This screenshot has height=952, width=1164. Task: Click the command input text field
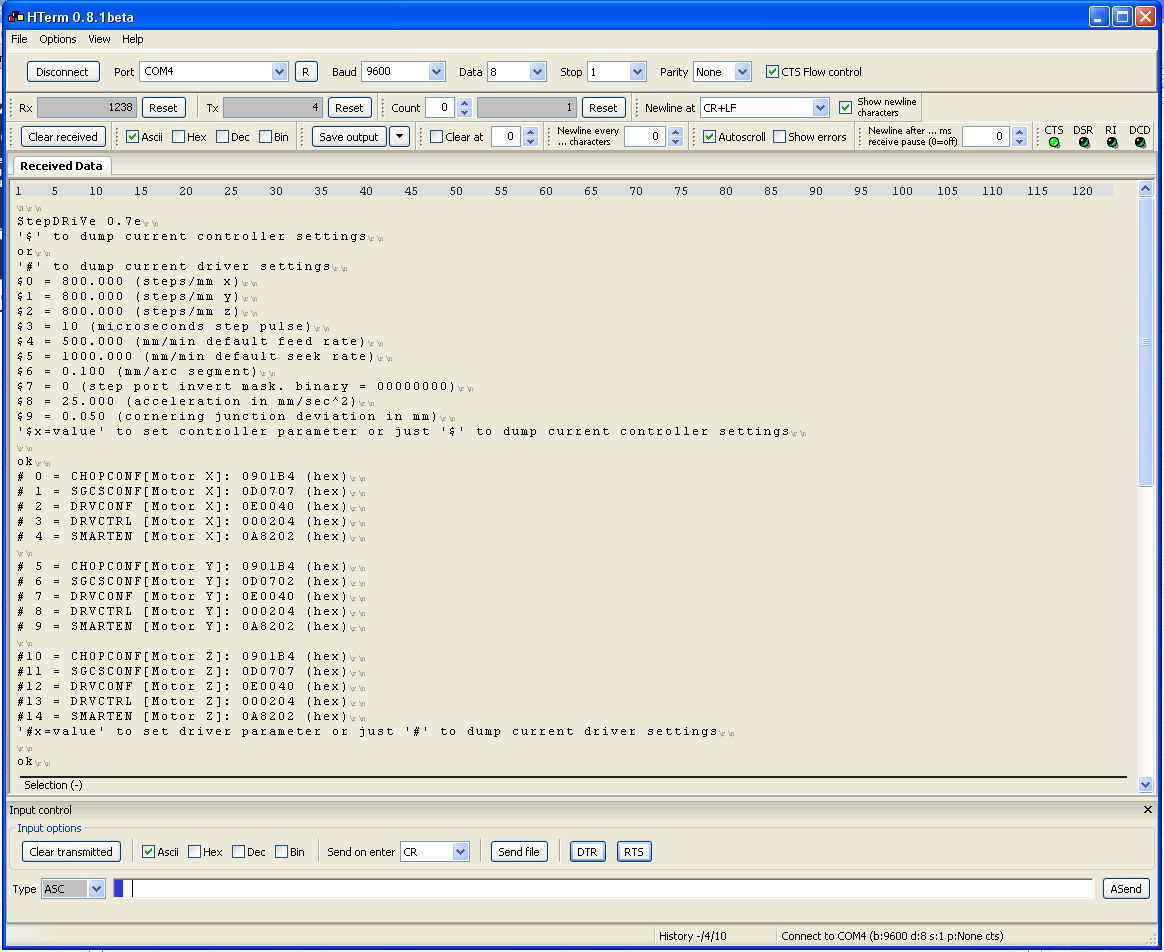[603, 889]
